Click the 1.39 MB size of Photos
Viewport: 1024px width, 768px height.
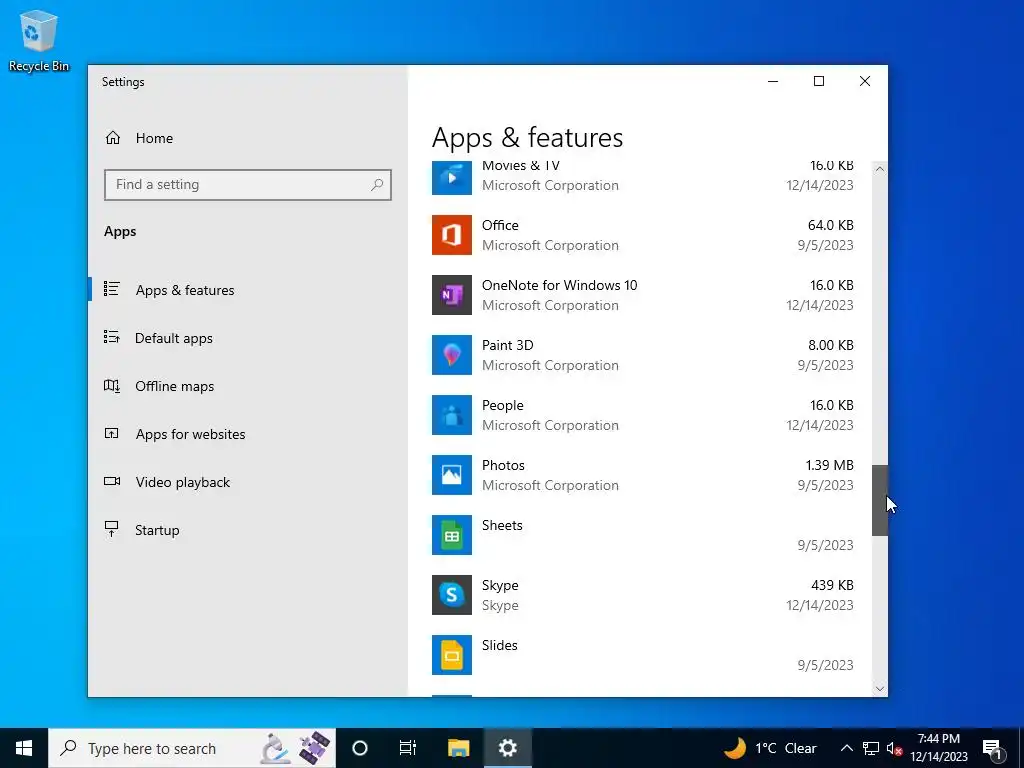829,465
